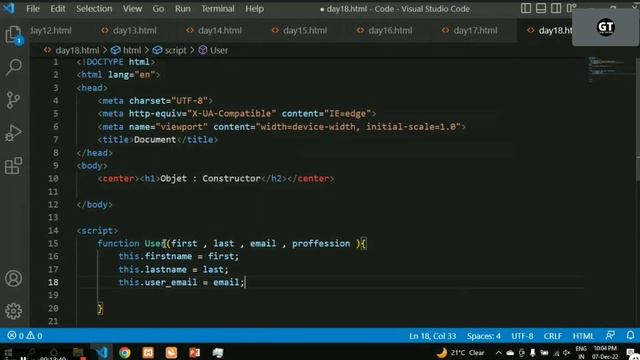Click 'this.lastname' on line 17
This screenshot has height=360, width=640.
[x=153, y=269]
